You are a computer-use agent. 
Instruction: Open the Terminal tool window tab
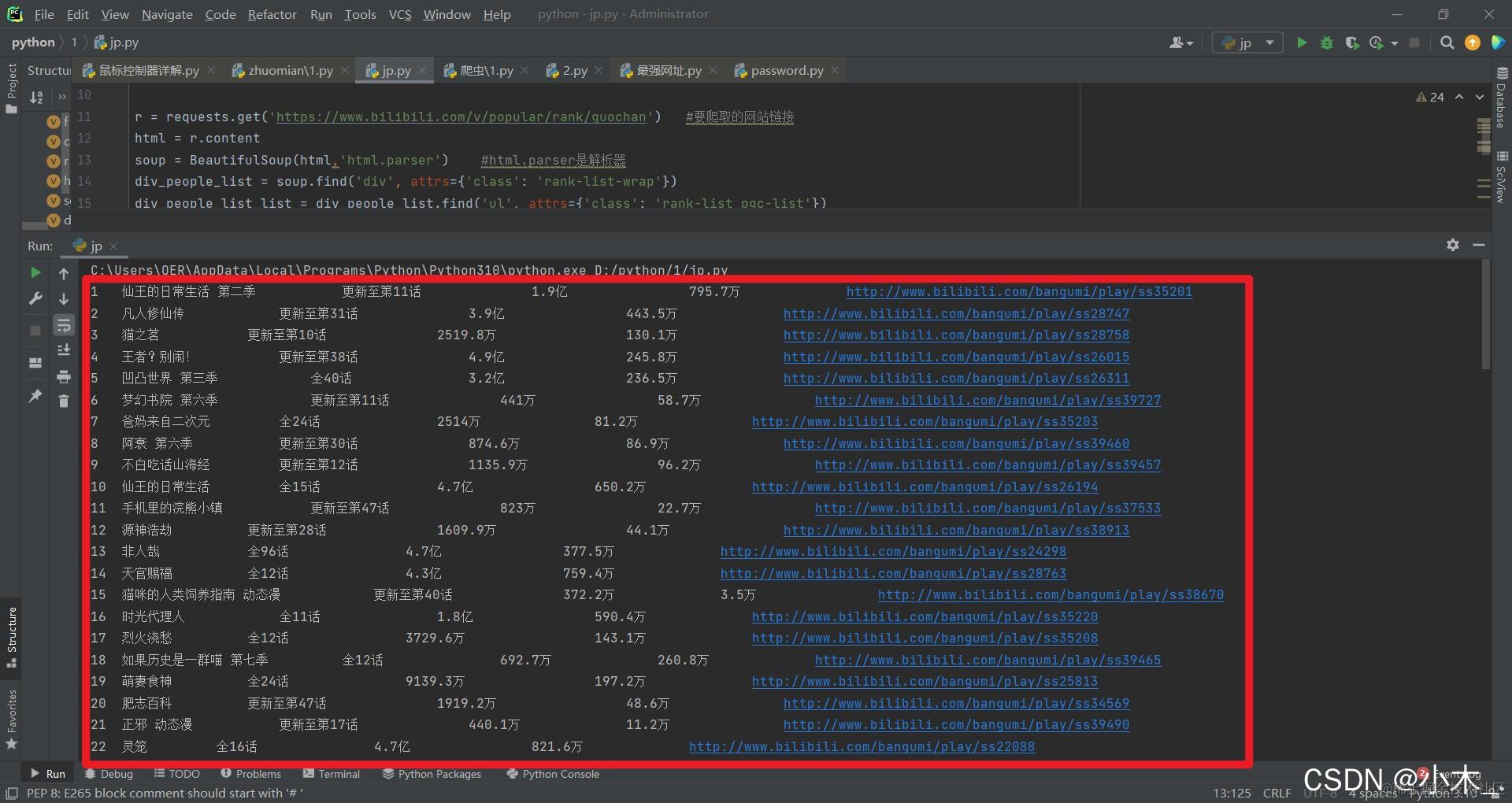pyautogui.click(x=332, y=774)
